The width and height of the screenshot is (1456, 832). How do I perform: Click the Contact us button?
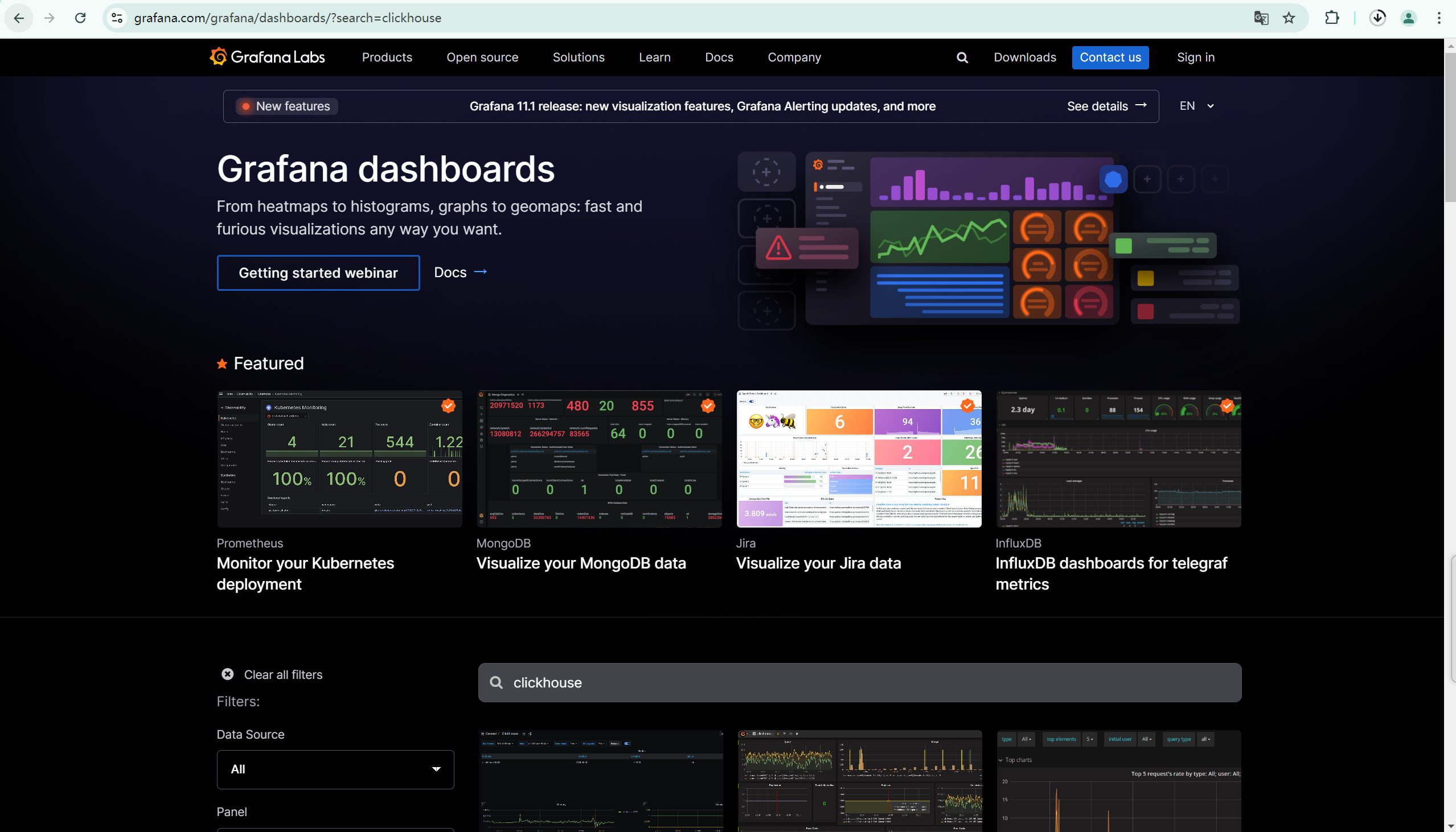pos(1110,57)
